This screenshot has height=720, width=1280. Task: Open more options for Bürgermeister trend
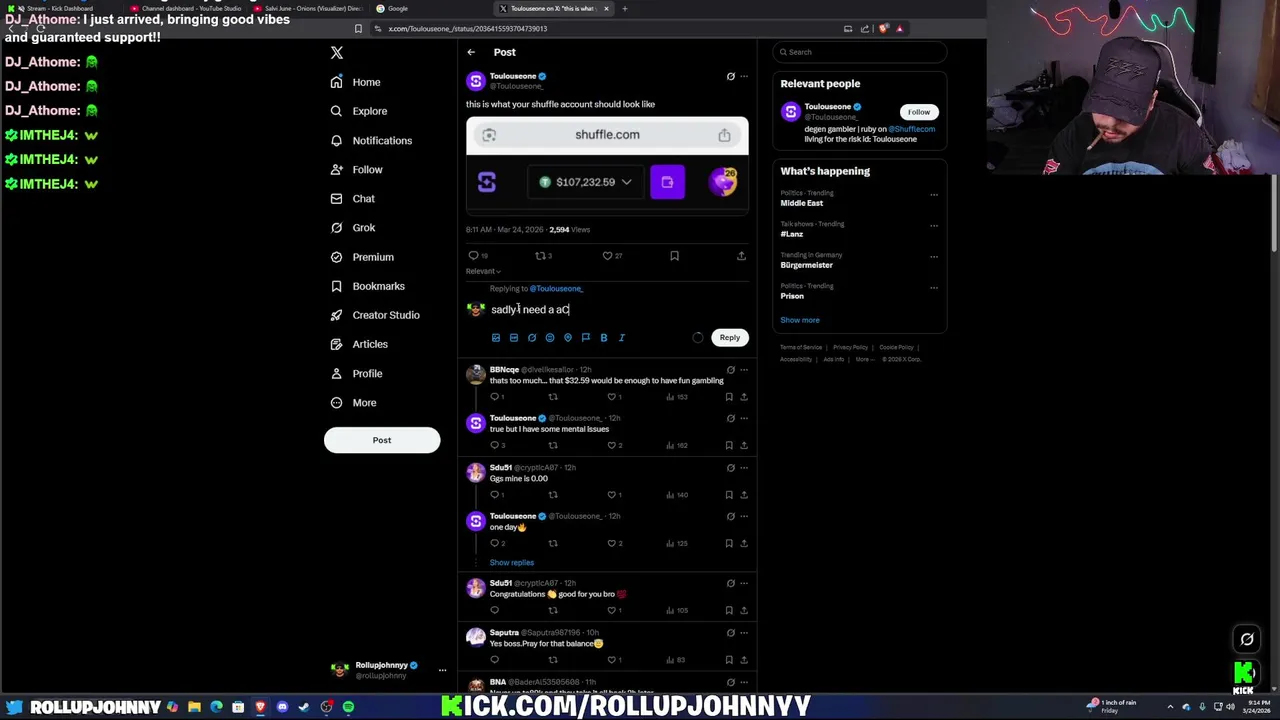click(934, 257)
